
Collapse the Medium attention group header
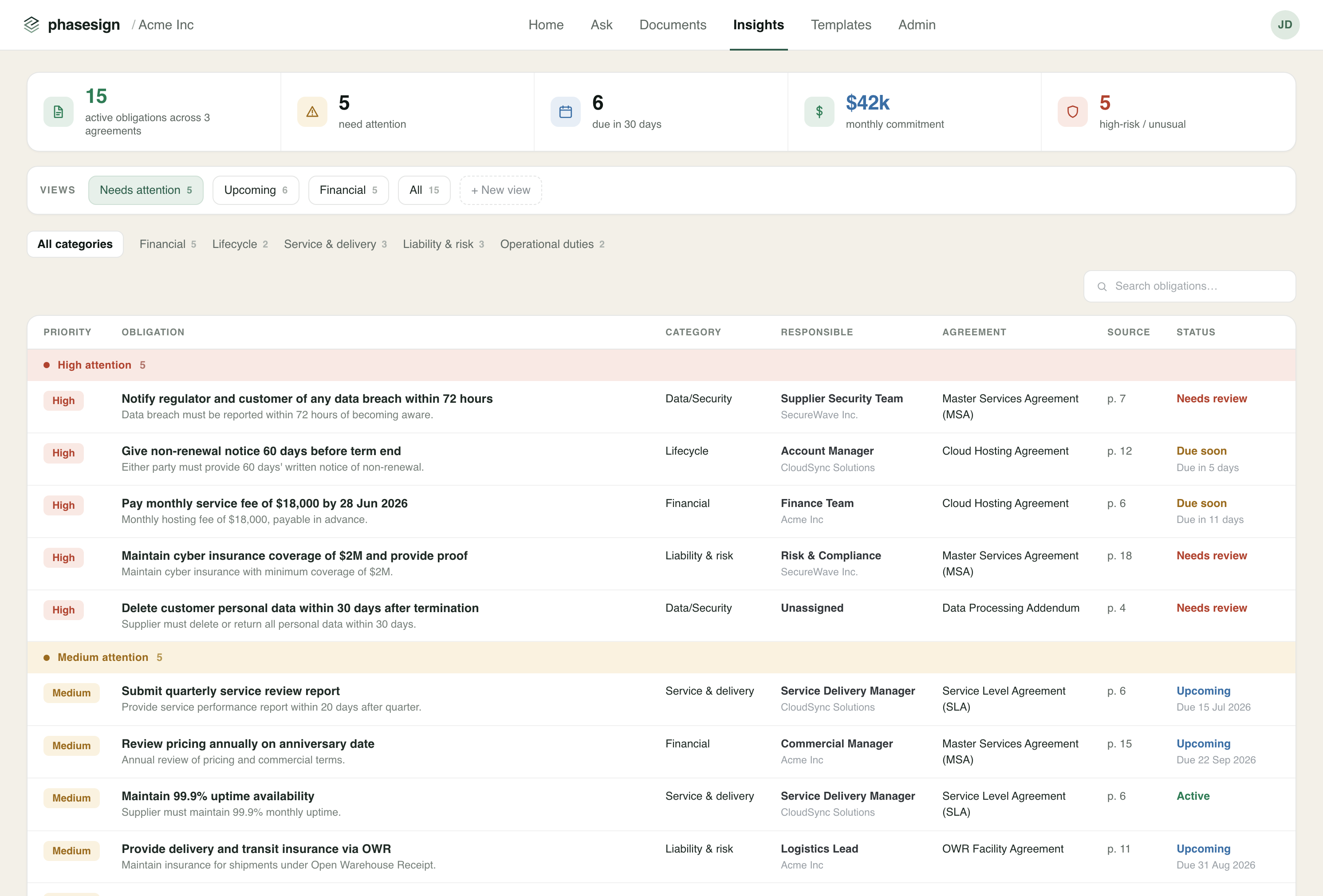pos(661,657)
